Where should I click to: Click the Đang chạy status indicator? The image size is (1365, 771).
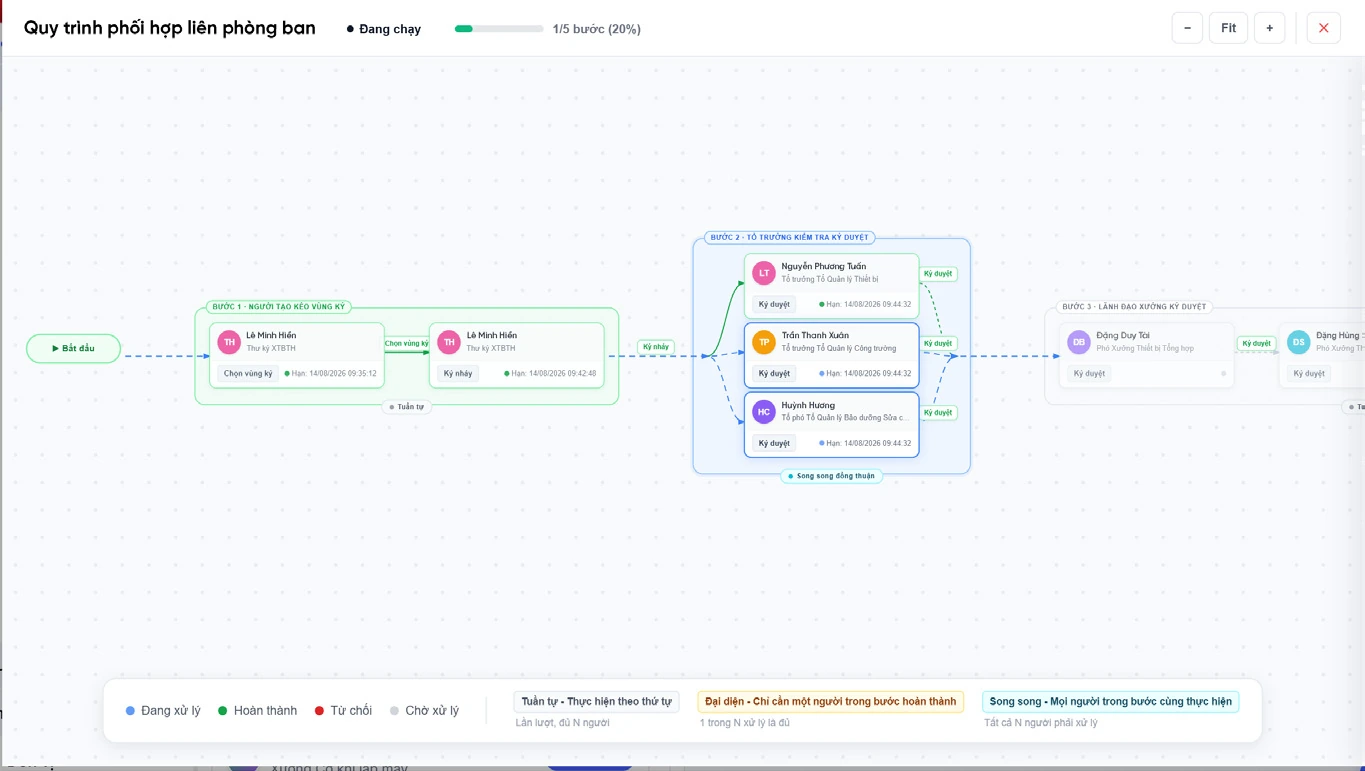click(x=384, y=29)
